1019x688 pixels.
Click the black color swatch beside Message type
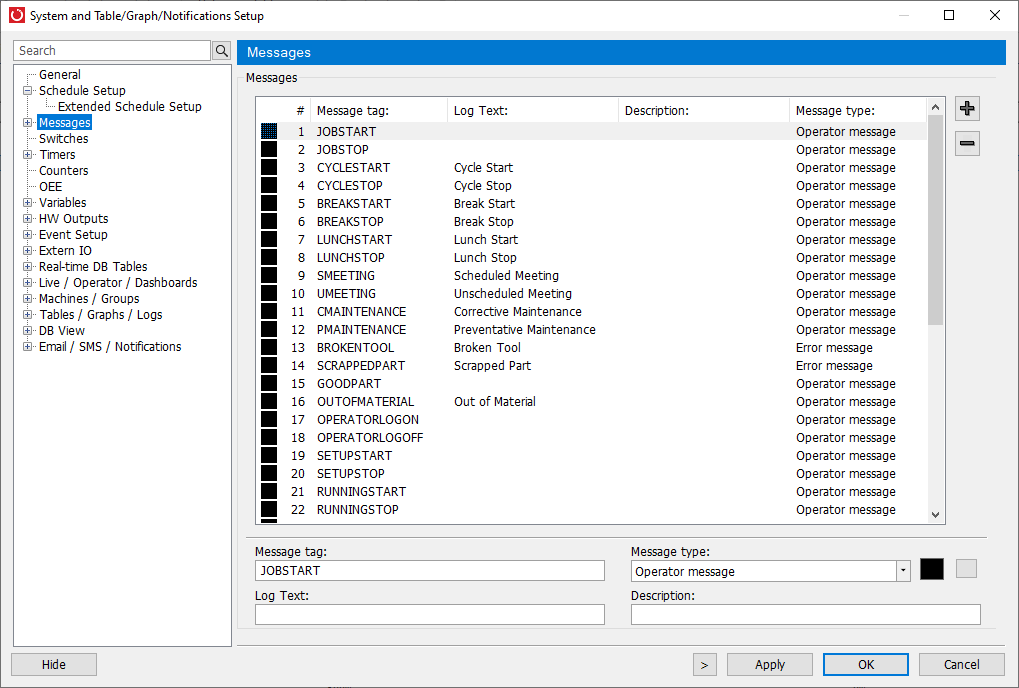pyautogui.click(x=931, y=569)
